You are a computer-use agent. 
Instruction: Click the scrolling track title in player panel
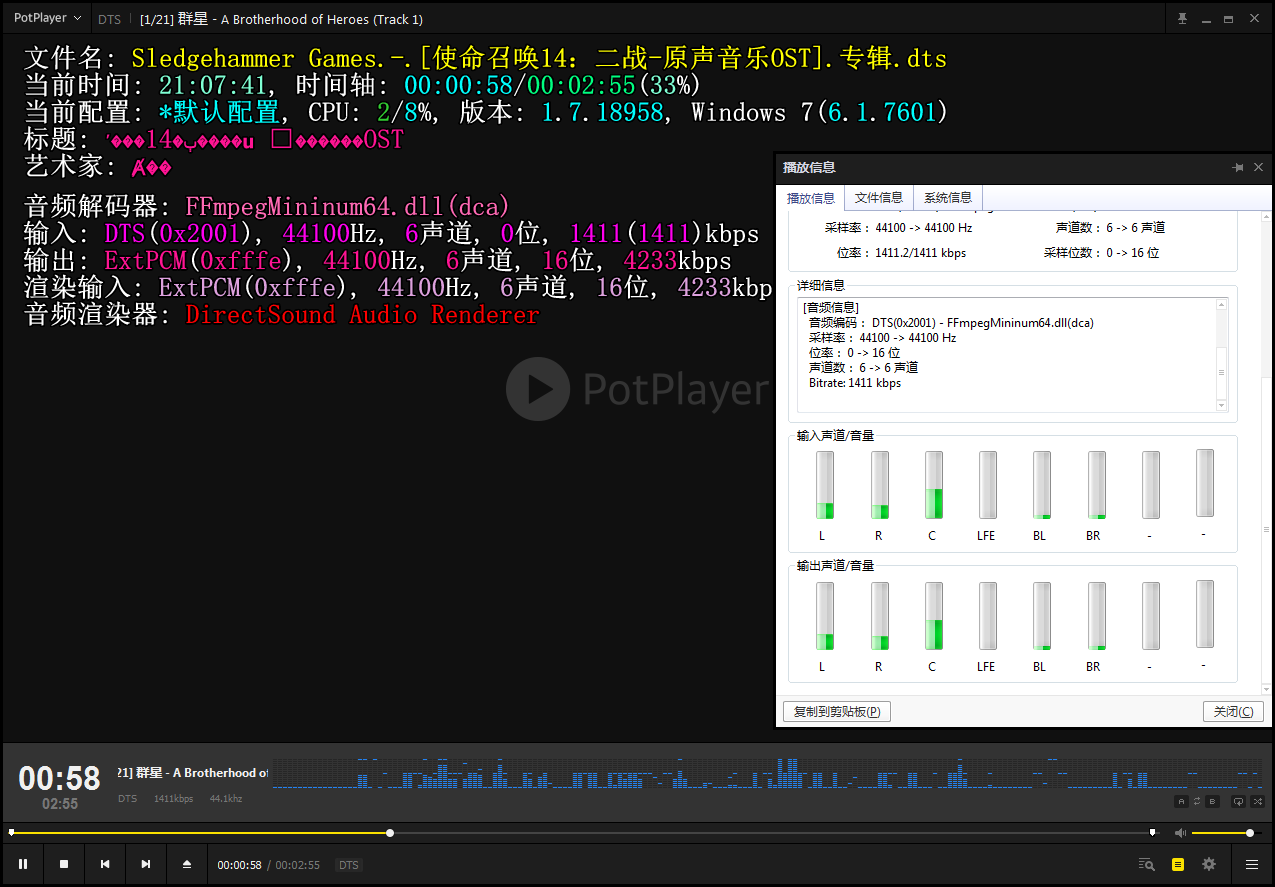pyautogui.click(x=193, y=773)
